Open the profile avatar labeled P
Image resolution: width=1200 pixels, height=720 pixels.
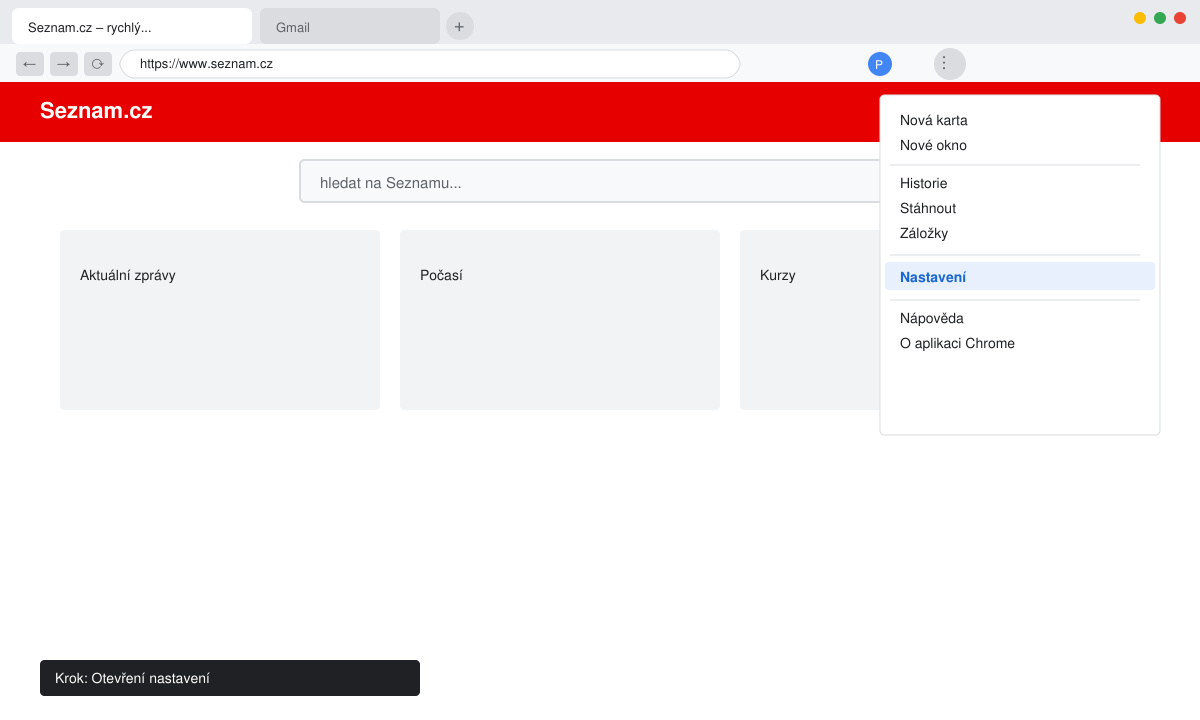tap(880, 64)
